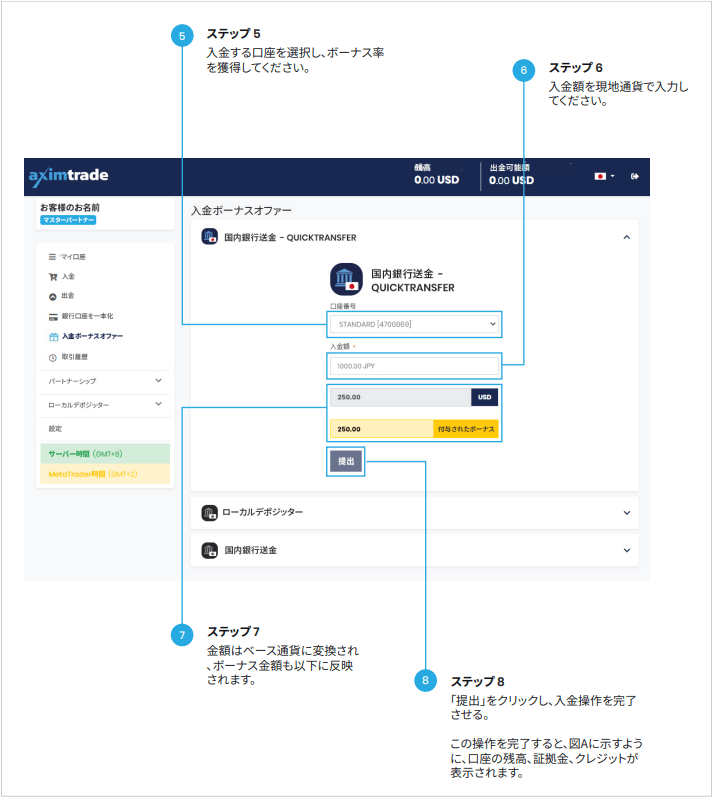This screenshot has height=797, width=713.
Task: Click the 入金ボーナスオファー page heading
Action: [241, 210]
